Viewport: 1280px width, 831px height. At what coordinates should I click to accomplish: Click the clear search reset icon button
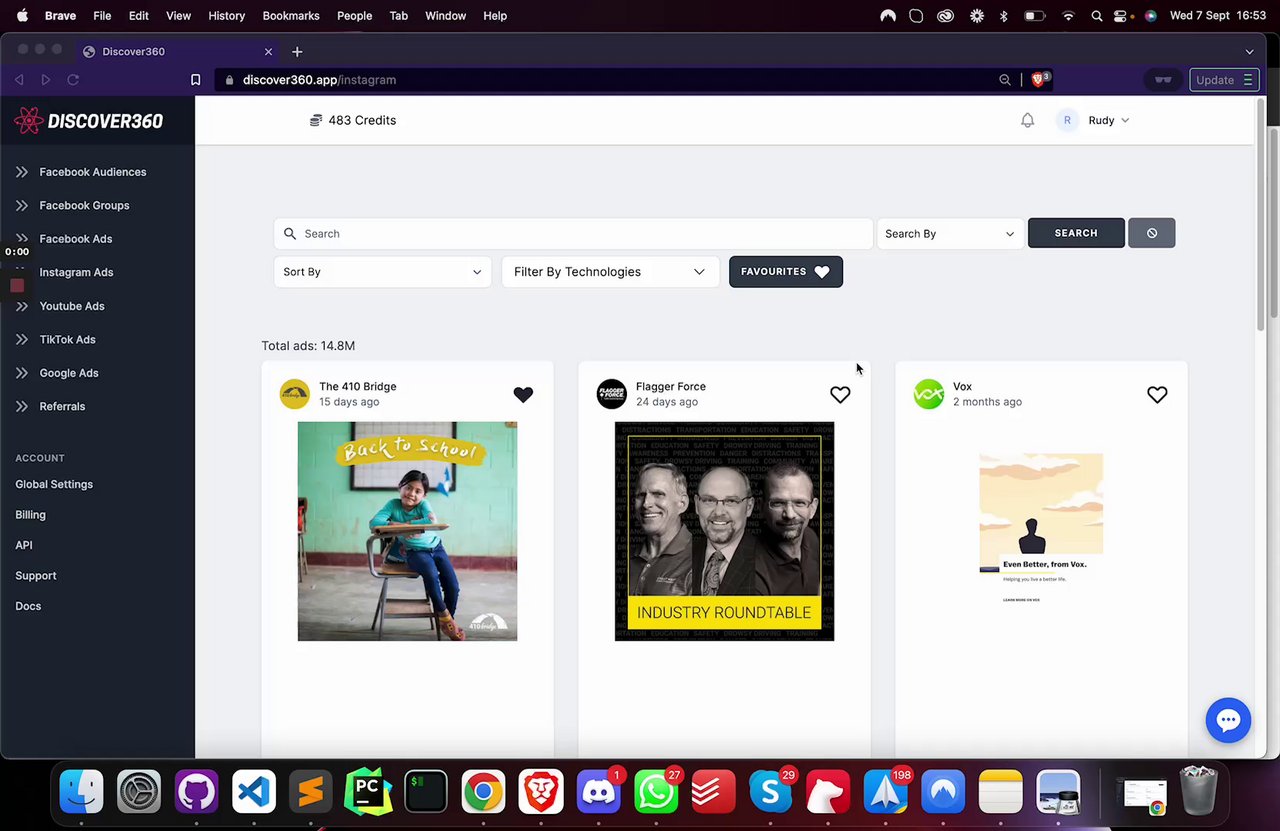click(x=1152, y=233)
